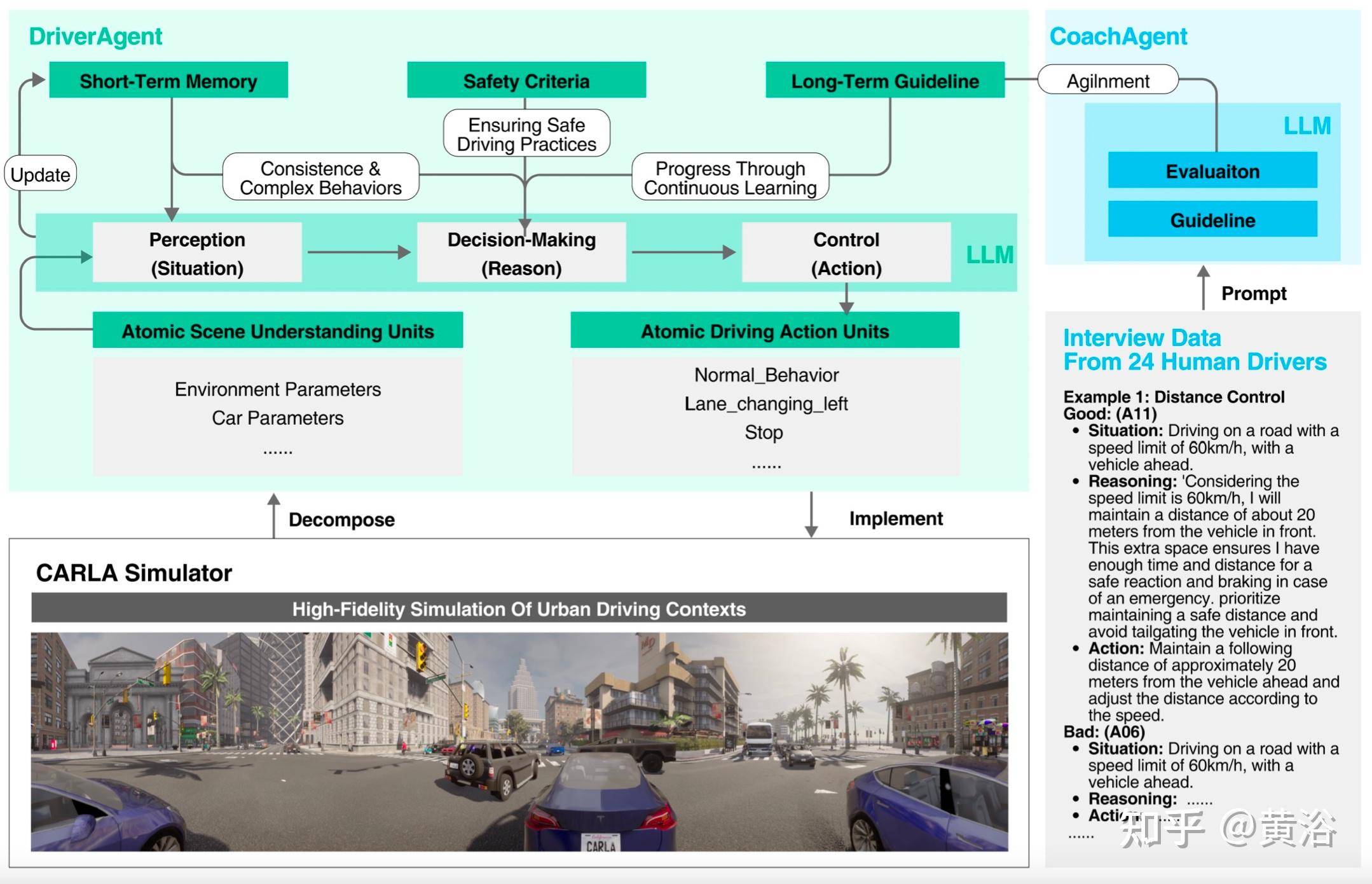Click Interview Data From 24 Human Drivers heading
The image size is (1372, 884).
click(x=1194, y=349)
